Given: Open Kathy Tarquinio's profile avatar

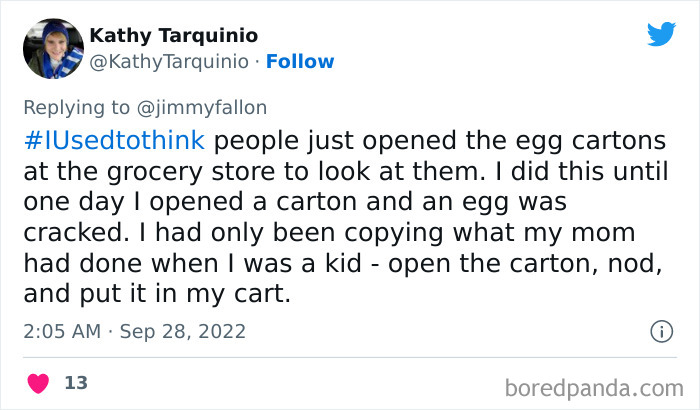Looking at the screenshot, I should point(52,47).
